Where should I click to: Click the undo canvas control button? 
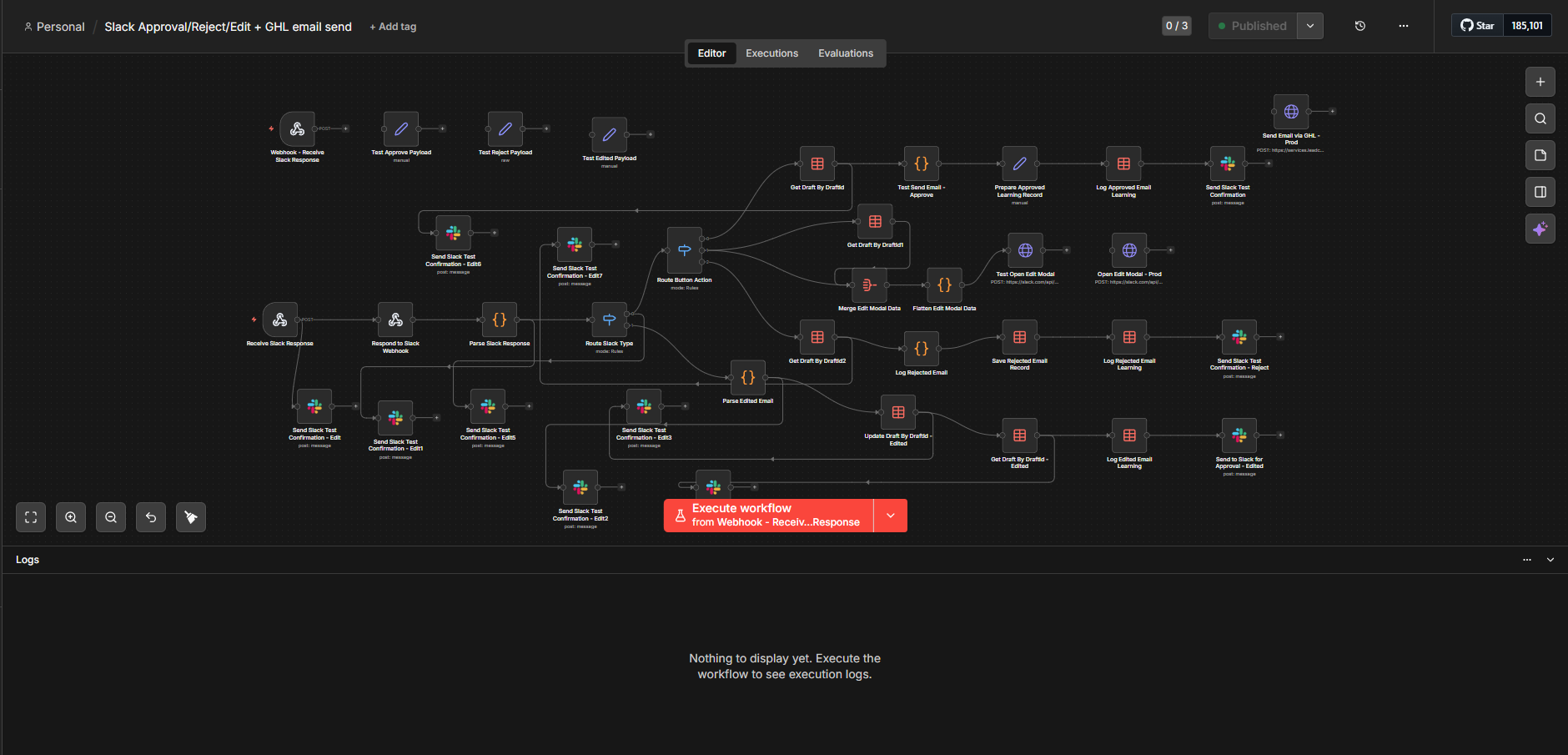151,517
